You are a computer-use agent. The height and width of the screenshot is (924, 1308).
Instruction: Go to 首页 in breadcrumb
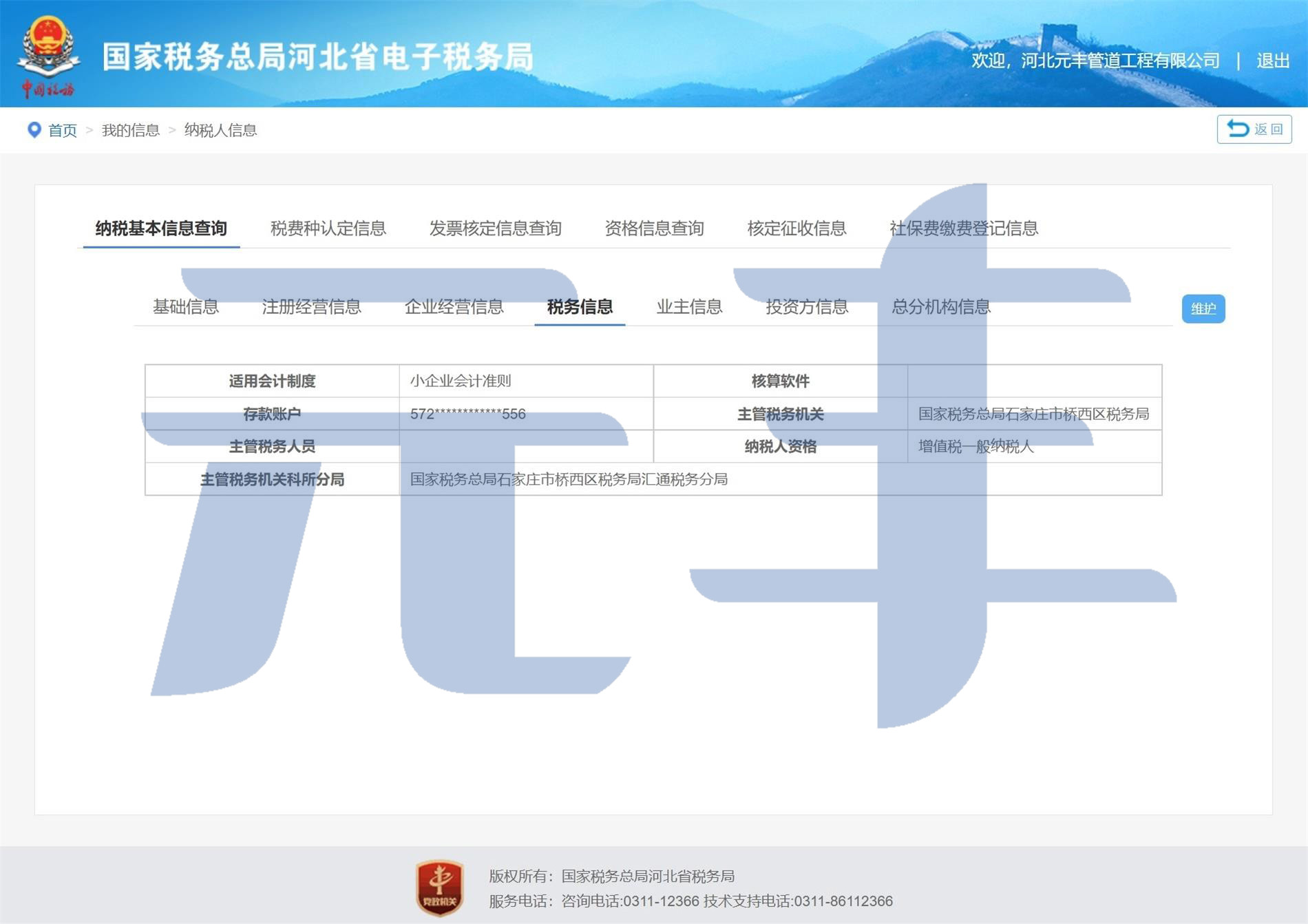[x=63, y=130]
